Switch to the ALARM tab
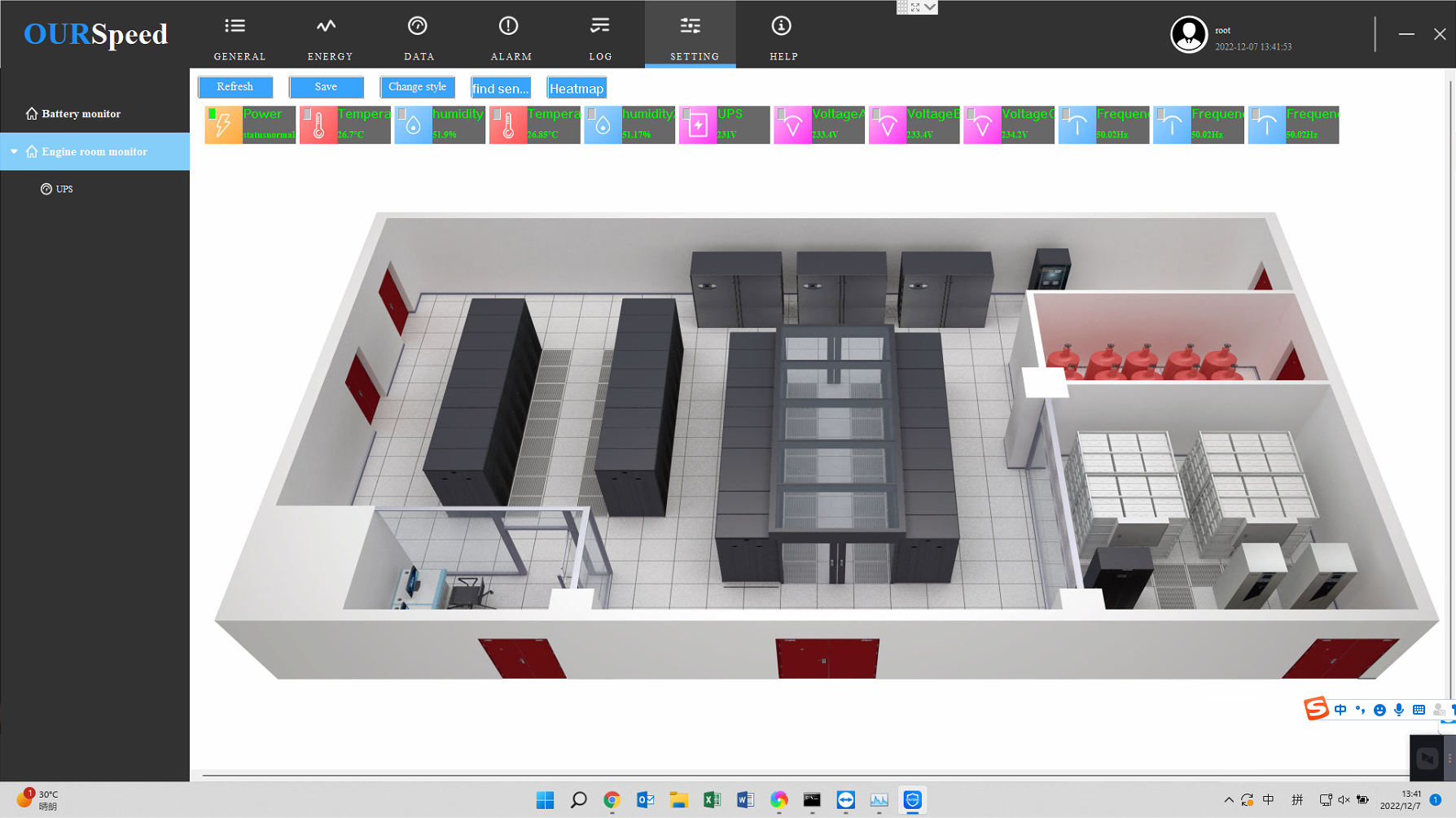 511,37
